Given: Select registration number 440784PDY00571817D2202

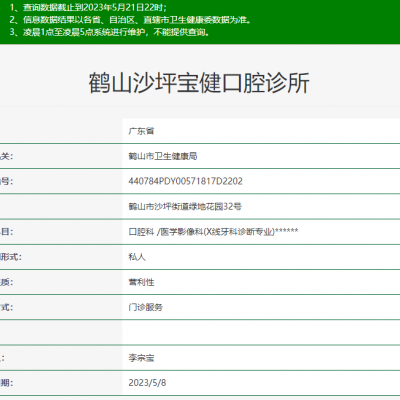Looking at the screenshot, I should coord(186,181).
